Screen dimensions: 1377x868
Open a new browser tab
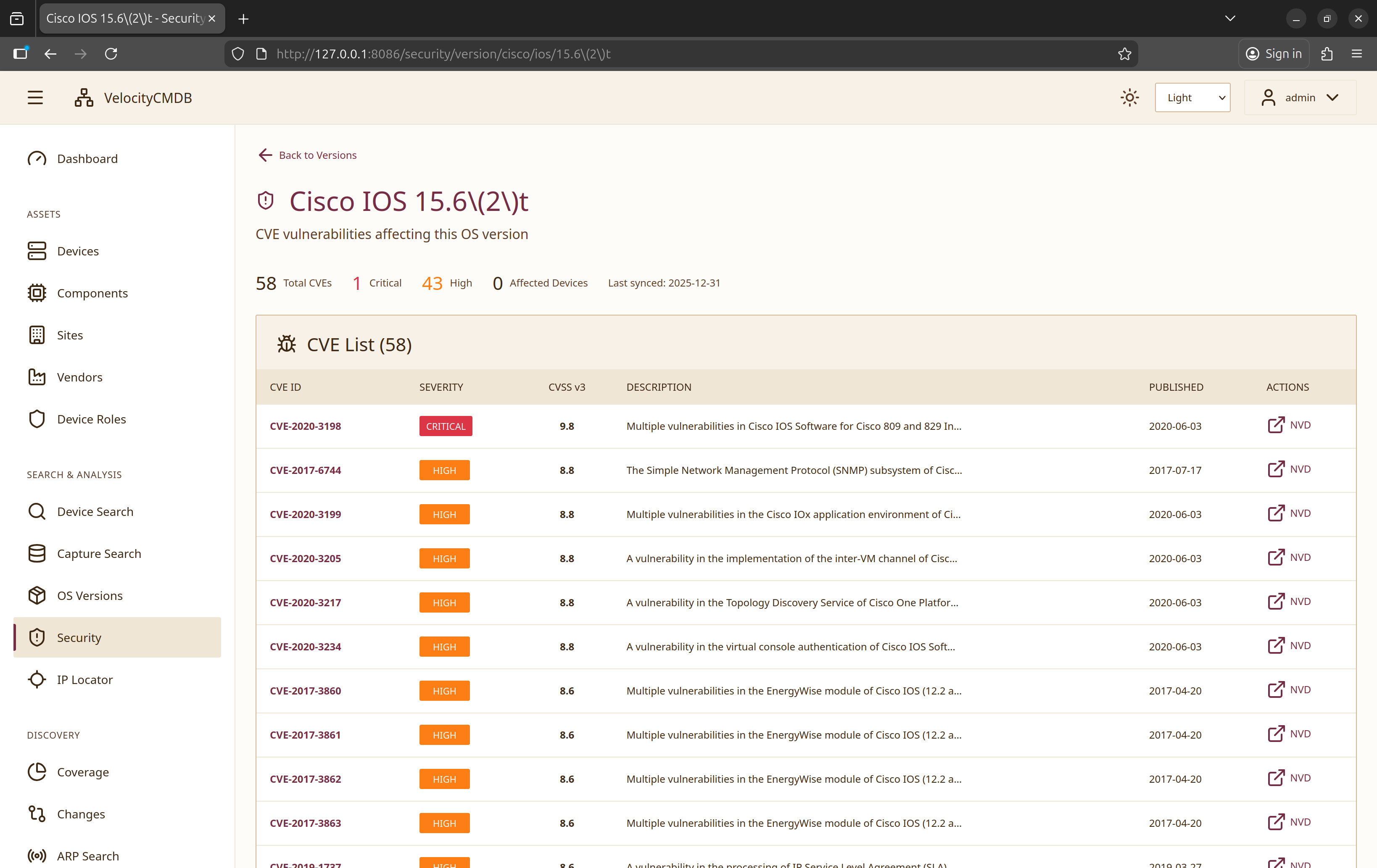[x=243, y=19]
